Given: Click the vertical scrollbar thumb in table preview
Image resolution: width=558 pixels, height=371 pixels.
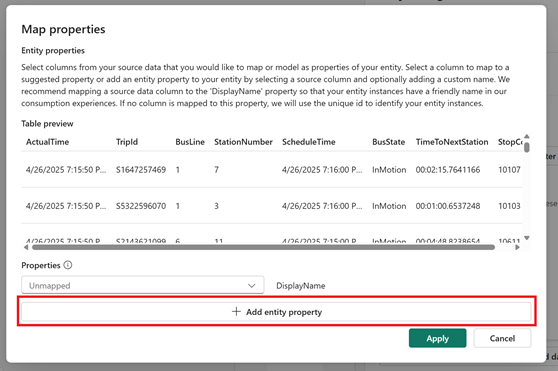Looking at the screenshot, I should tap(527, 147).
